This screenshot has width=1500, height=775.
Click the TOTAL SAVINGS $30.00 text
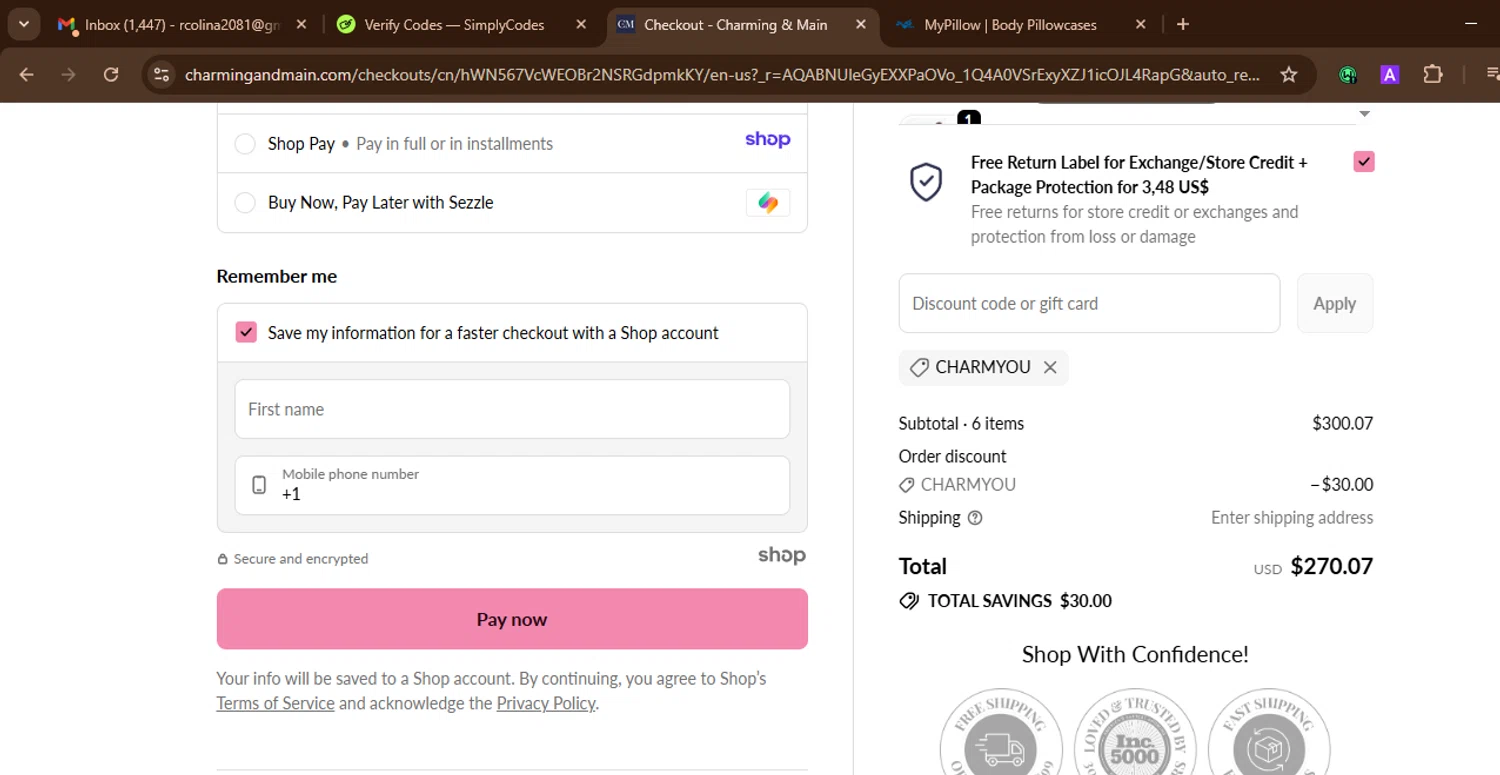click(x=1019, y=601)
